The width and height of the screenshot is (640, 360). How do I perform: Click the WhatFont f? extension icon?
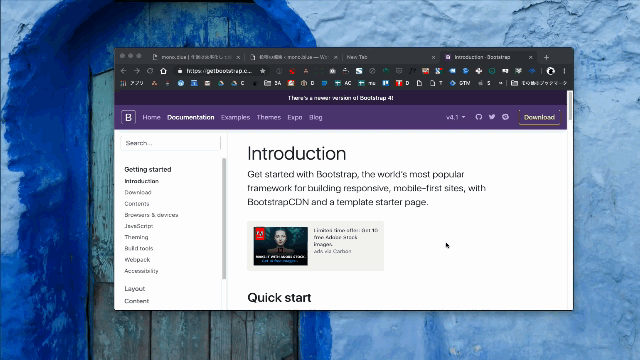[x=412, y=71]
